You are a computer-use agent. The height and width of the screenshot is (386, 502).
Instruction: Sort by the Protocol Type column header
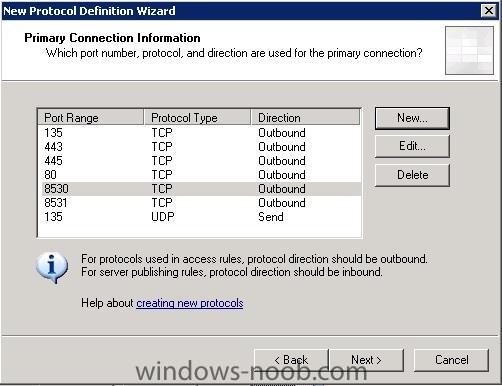click(x=197, y=118)
